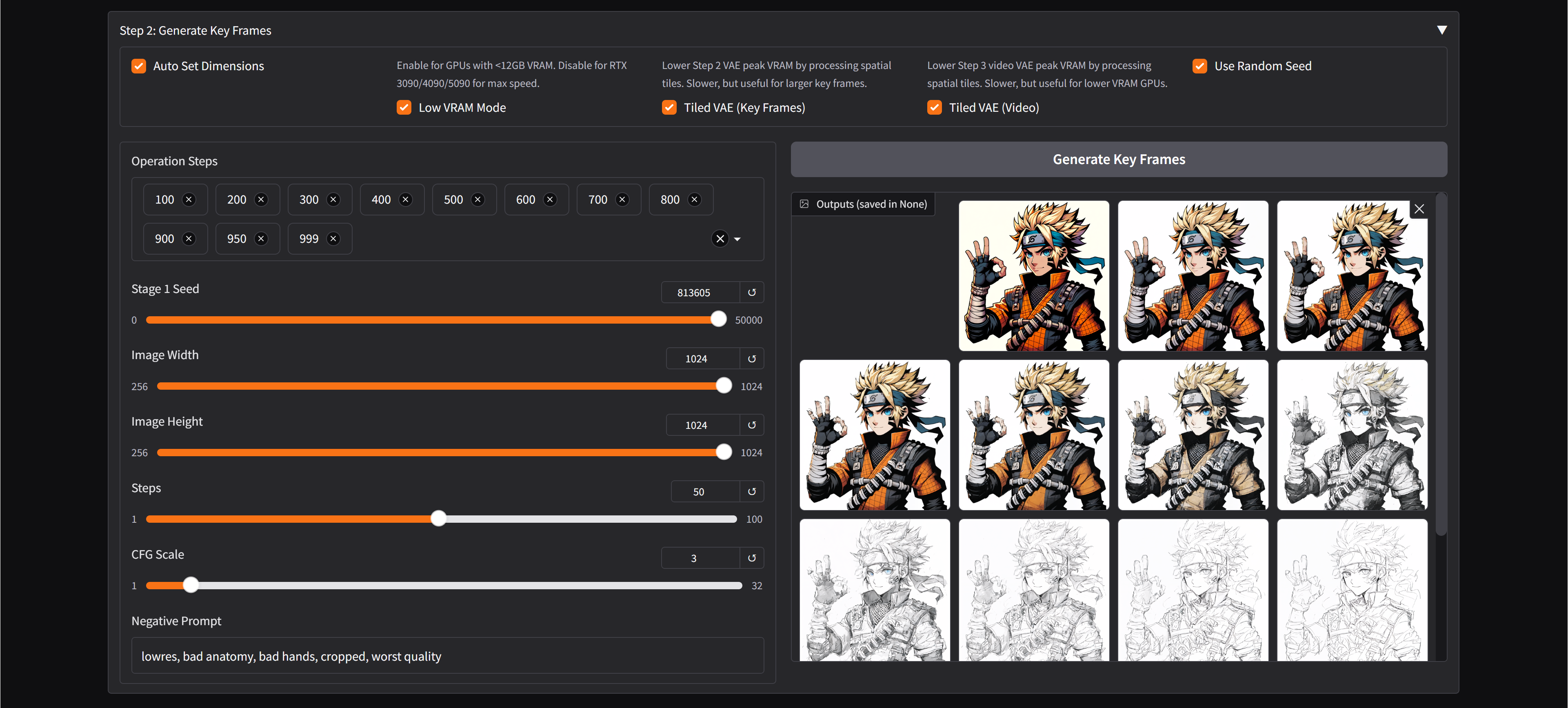Open third sketch thumbnail in bottom row
Viewport: 1568px width, 708px height.
[1193, 590]
